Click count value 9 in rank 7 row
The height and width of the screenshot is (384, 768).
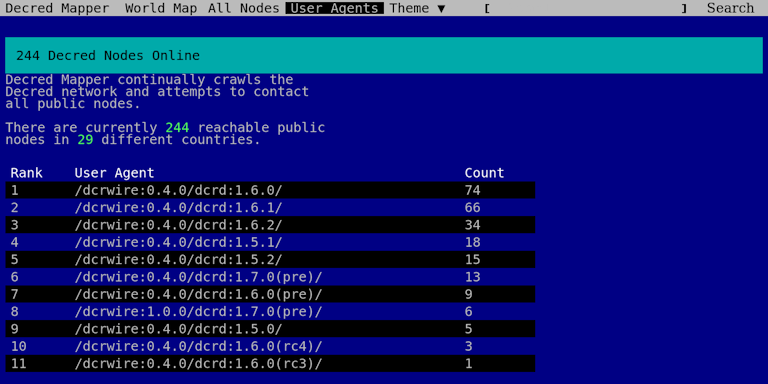(x=469, y=294)
